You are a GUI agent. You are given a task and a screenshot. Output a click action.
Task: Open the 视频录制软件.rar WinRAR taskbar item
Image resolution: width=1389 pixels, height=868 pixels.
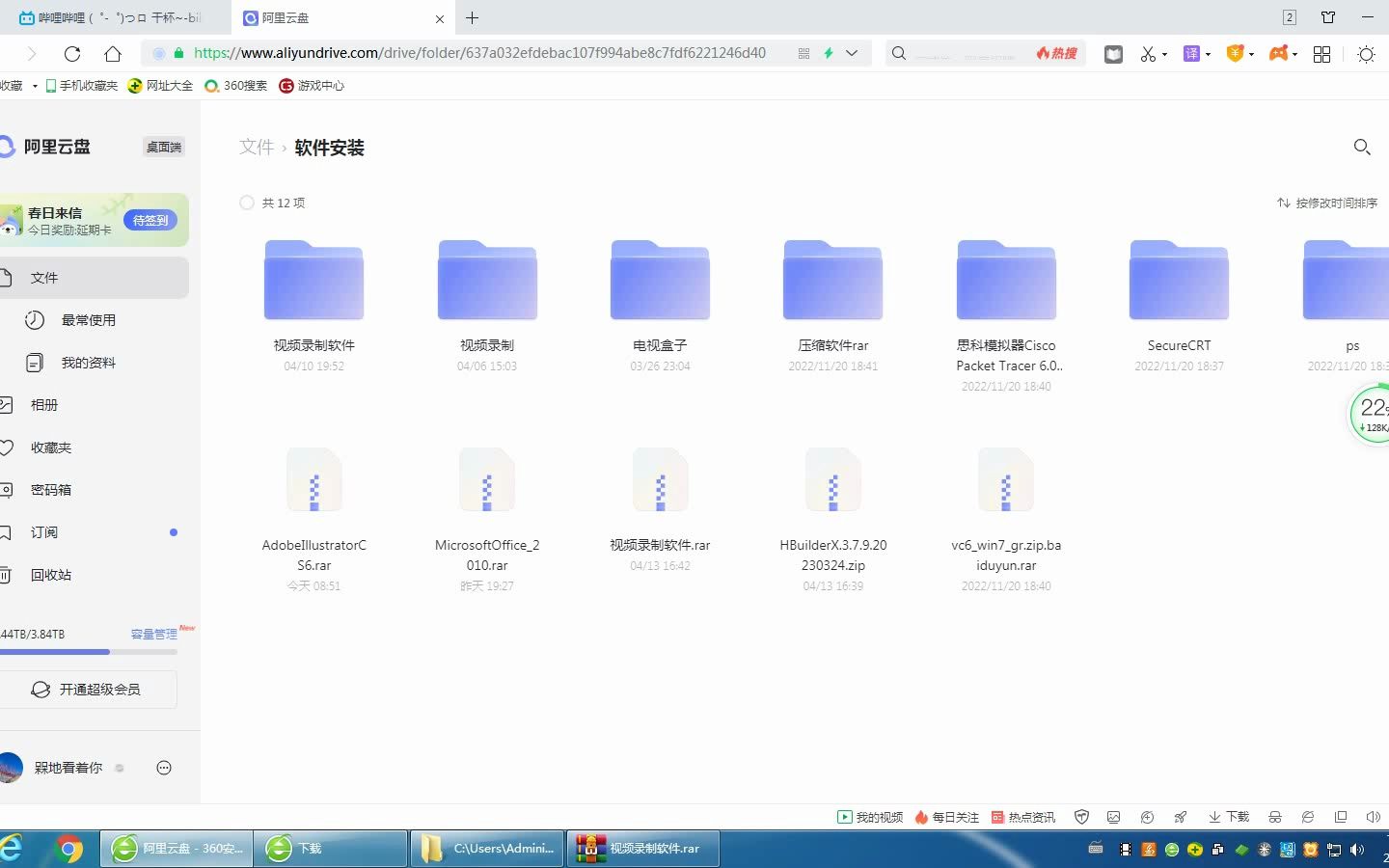[644, 849]
